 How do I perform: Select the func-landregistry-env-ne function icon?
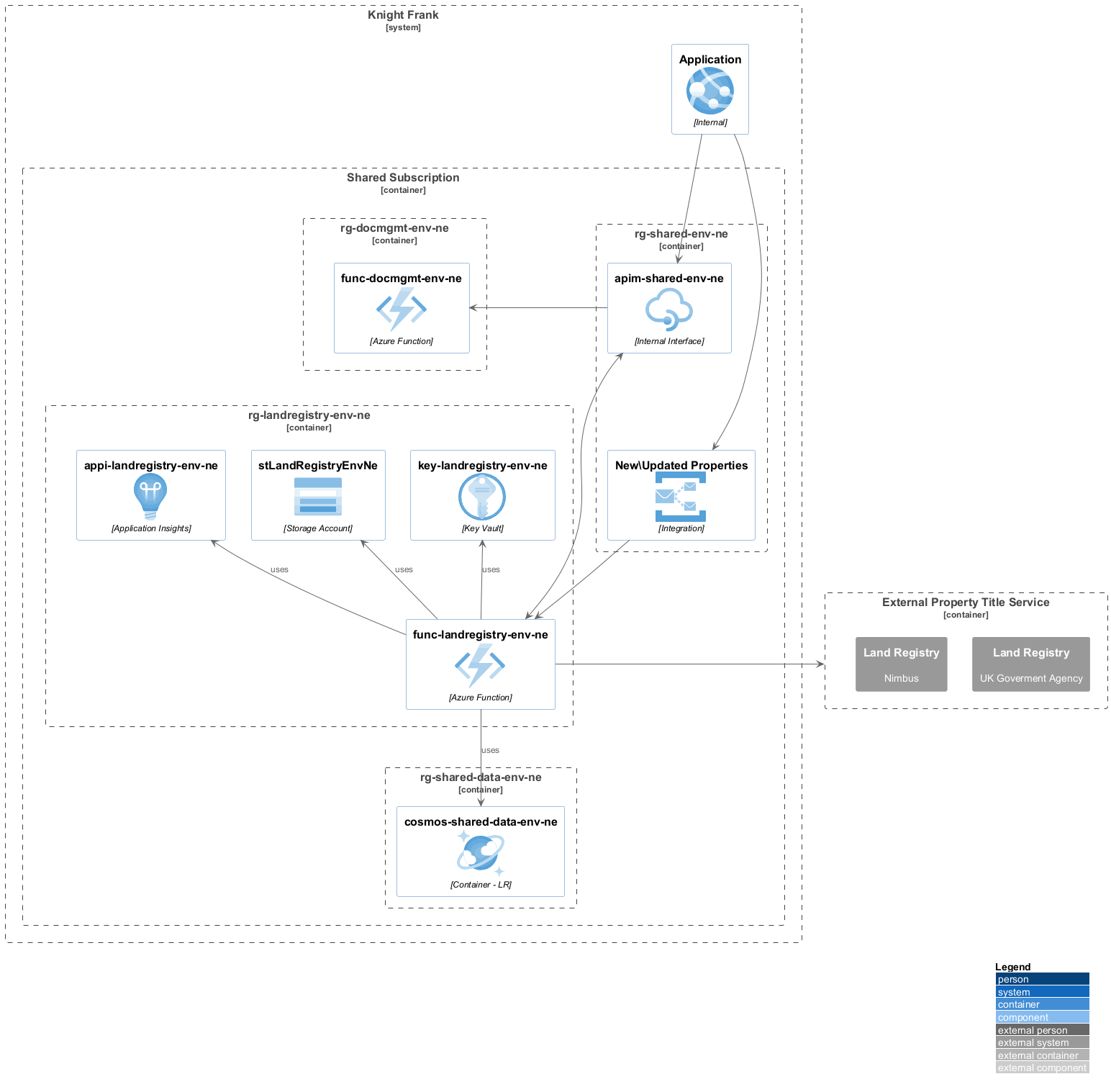(480, 666)
